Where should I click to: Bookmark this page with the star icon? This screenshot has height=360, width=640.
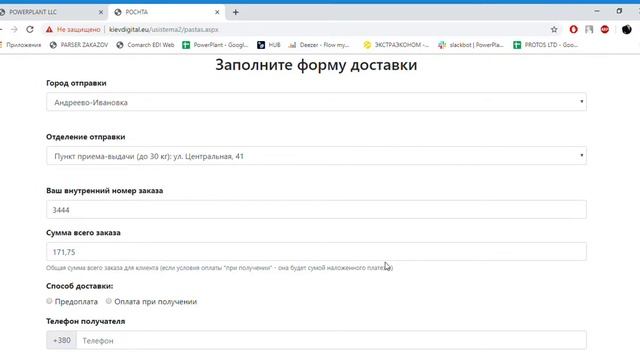(554, 29)
